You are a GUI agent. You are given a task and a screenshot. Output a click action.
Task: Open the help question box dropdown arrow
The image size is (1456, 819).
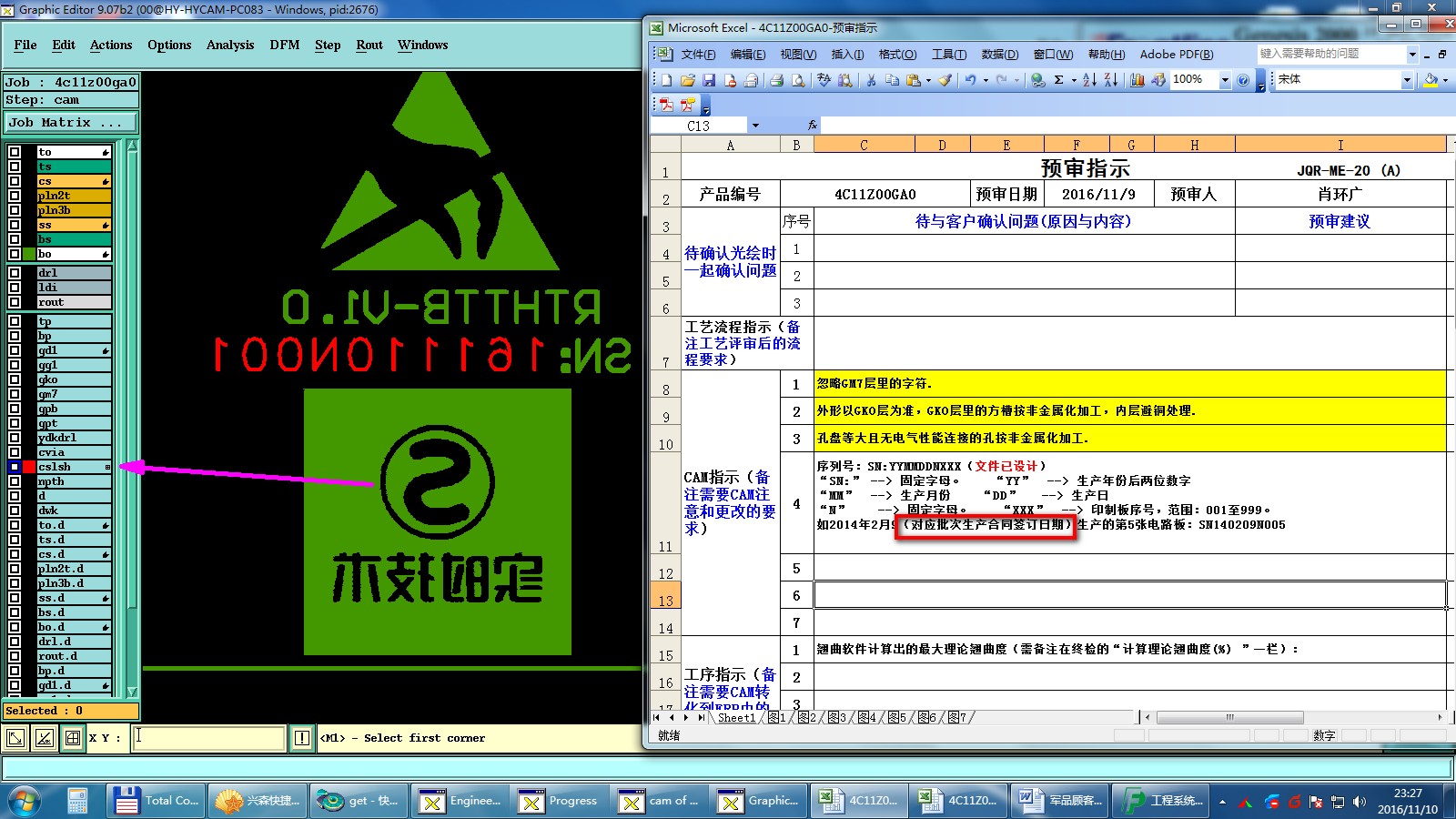click(x=1412, y=55)
